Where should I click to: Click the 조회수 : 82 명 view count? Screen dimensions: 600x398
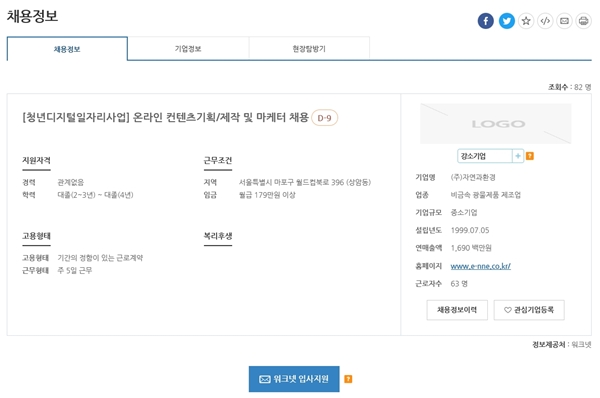(x=569, y=87)
